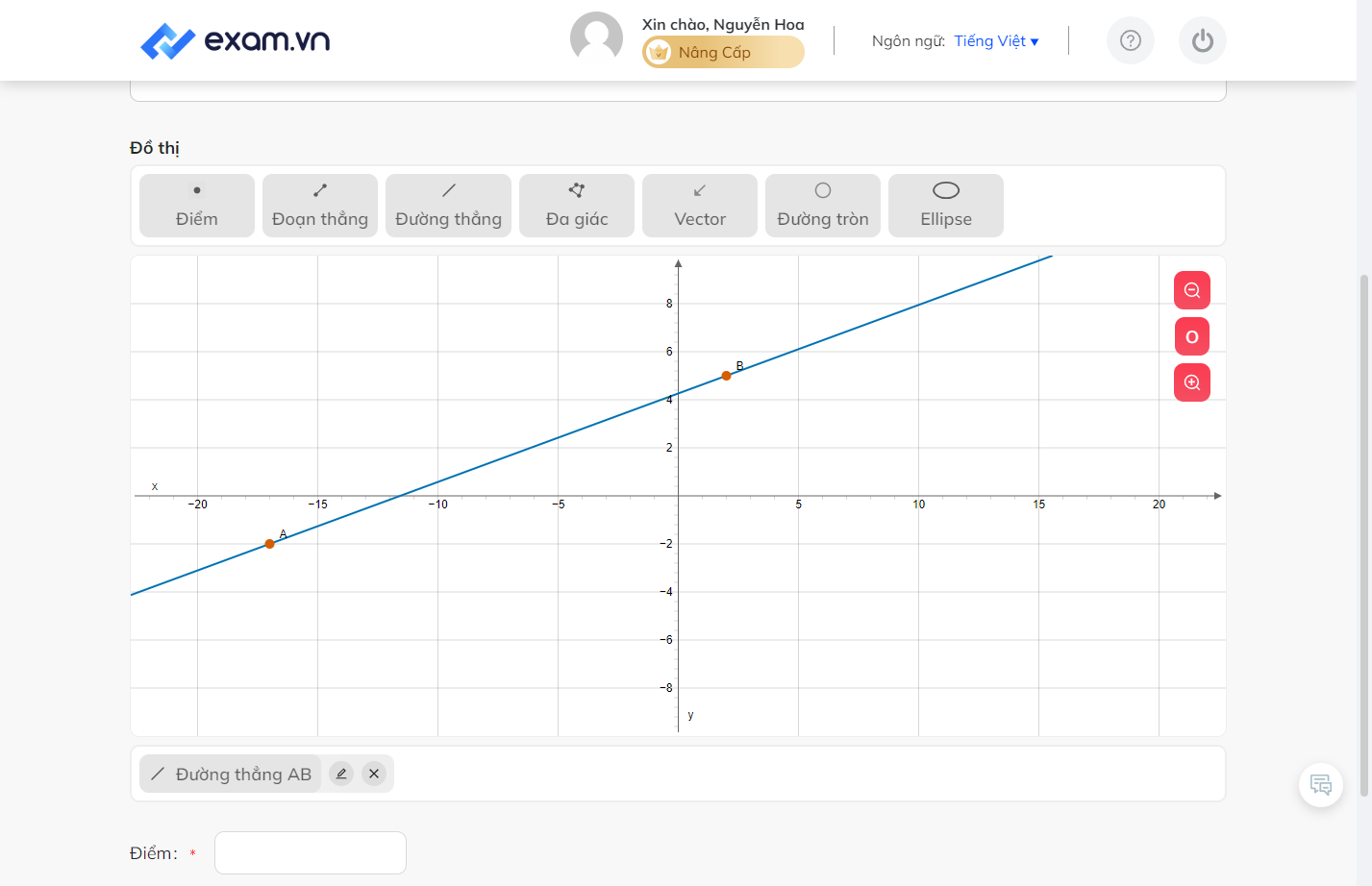Select the Điểm point tool
Image resolution: width=1372 pixels, height=886 pixels.
197,206
